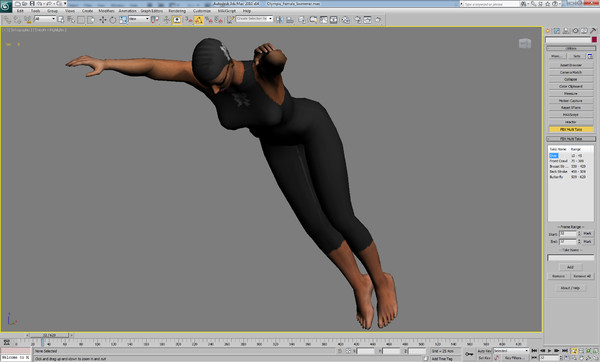Click Unlink Selection tool
The height and width of the screenshot is (362, 600).
[x=17, y=20]
